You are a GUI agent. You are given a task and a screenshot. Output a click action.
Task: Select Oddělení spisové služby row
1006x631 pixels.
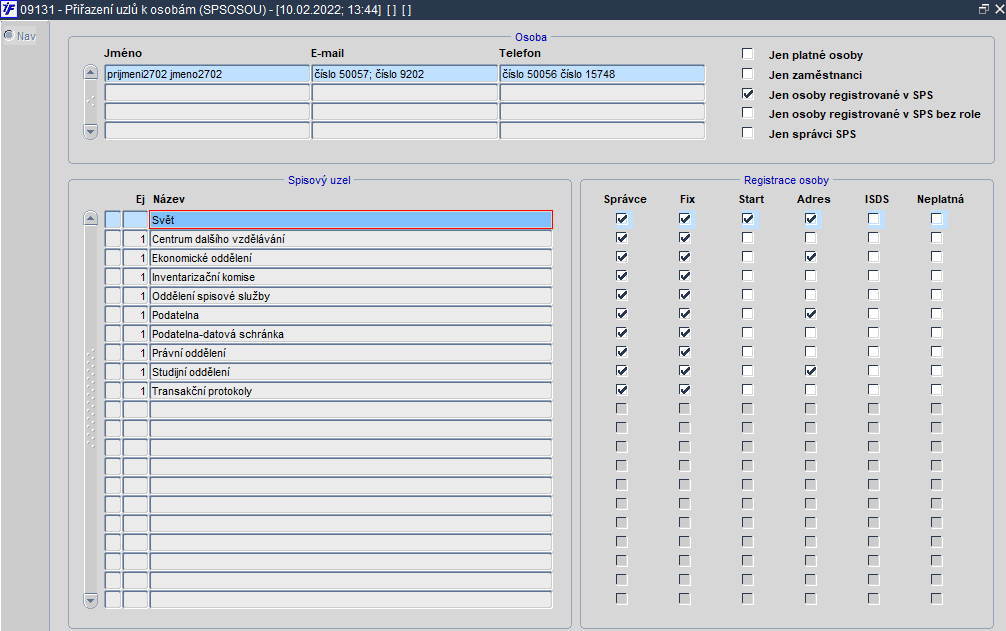(351, 296)
